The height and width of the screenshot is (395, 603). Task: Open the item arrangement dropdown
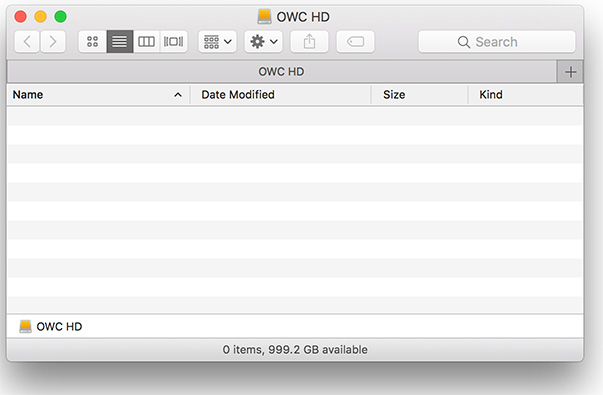(x=217, y=42)
